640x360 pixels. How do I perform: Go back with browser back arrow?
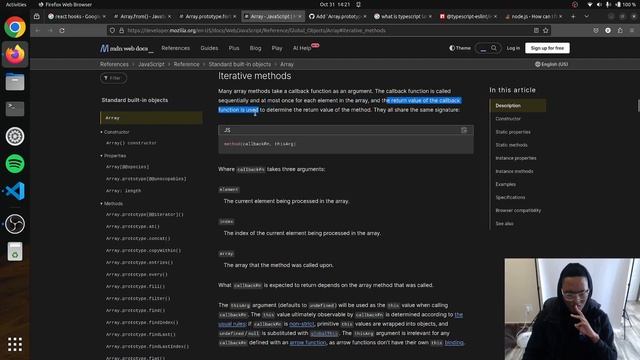click(x=38, y=30)
